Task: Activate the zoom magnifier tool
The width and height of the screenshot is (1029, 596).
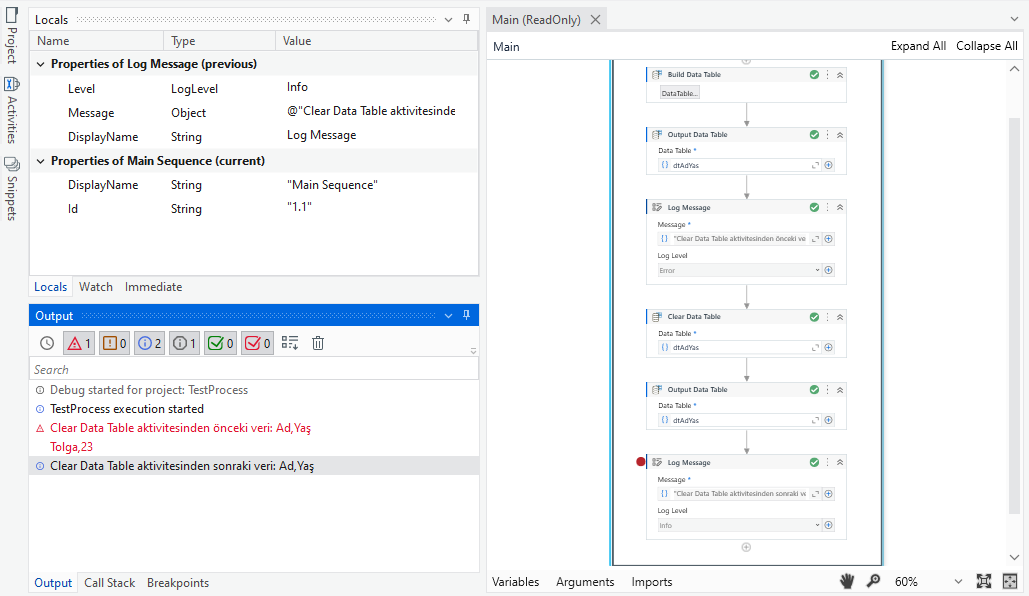Action: [872, 580]
